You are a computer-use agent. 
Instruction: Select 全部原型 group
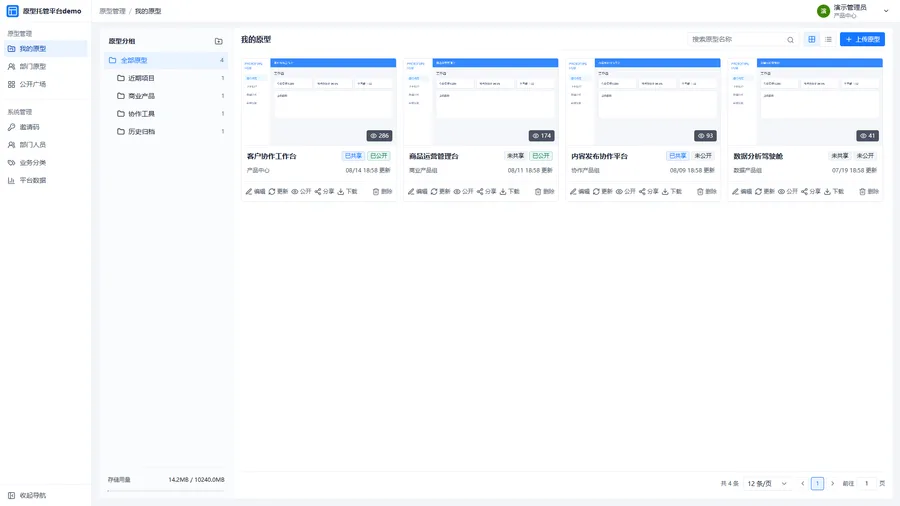166,60
